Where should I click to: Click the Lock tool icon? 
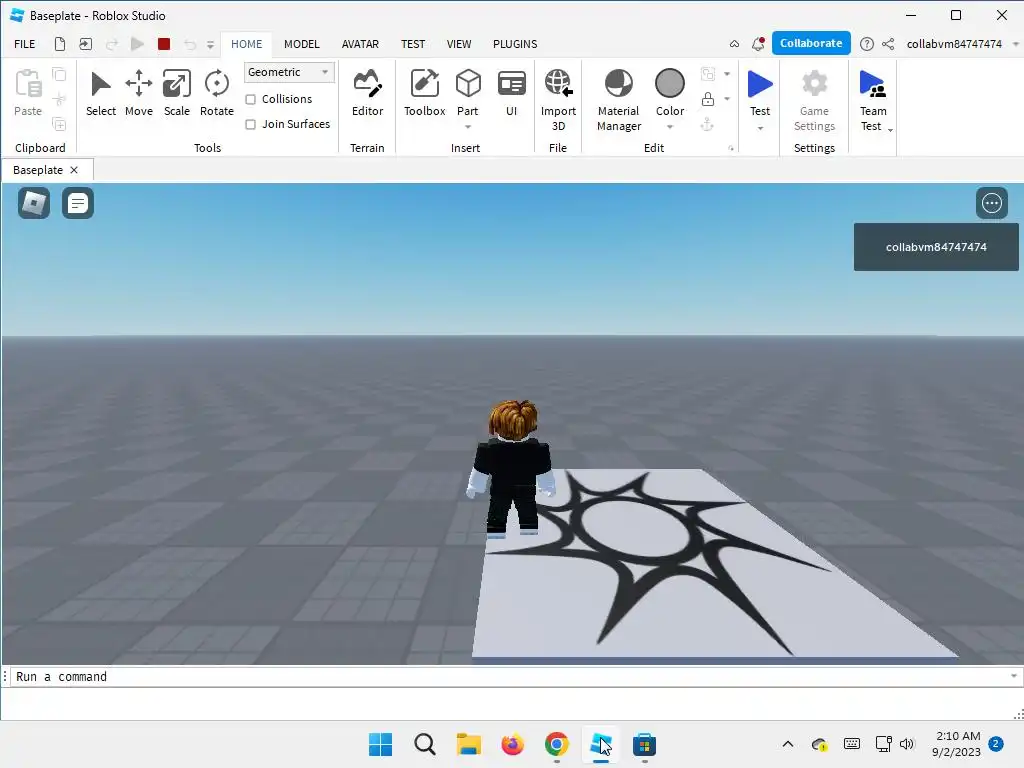707,99
